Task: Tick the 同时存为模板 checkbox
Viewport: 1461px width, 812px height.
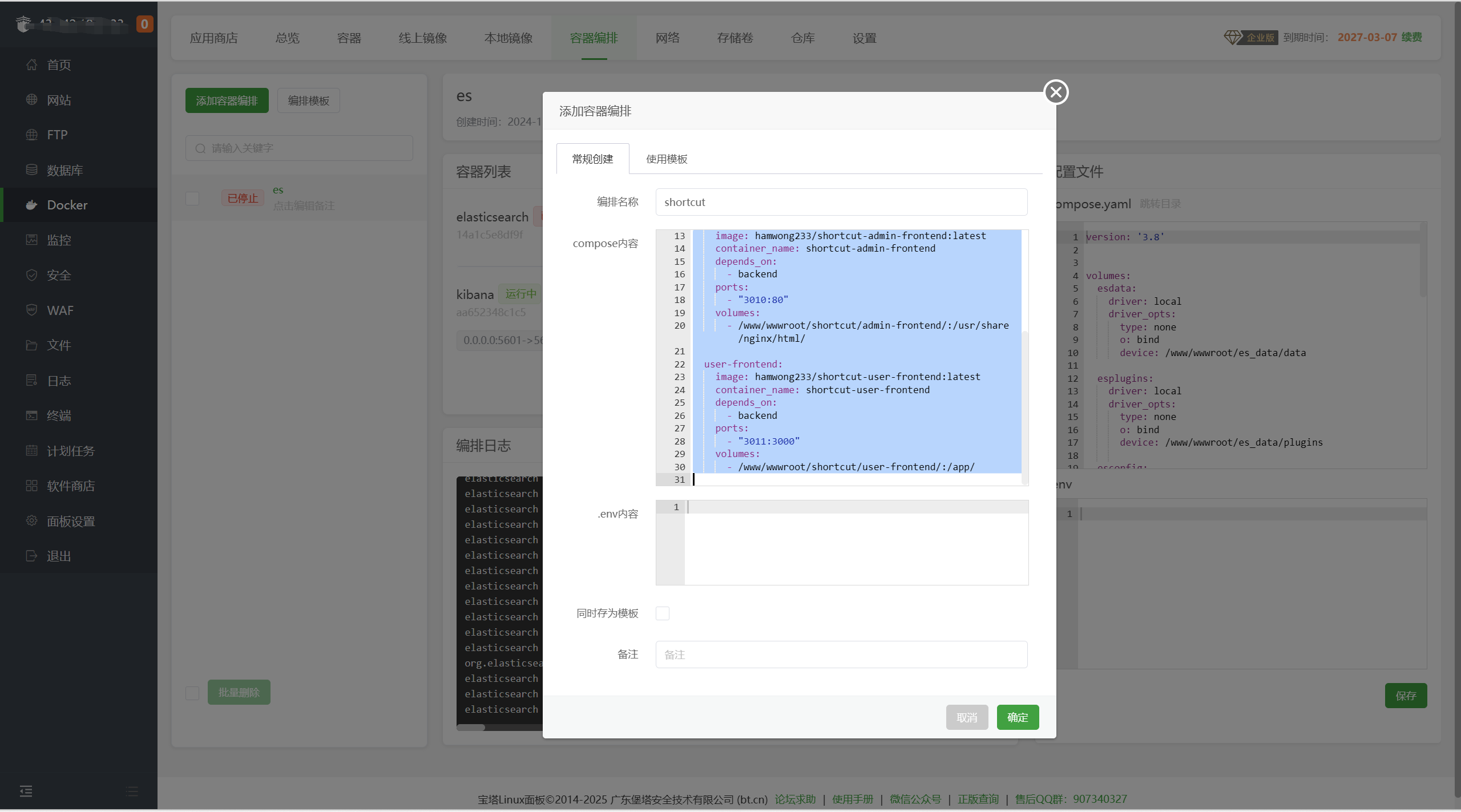Action: pyautogui.click(x=662, y=613)
